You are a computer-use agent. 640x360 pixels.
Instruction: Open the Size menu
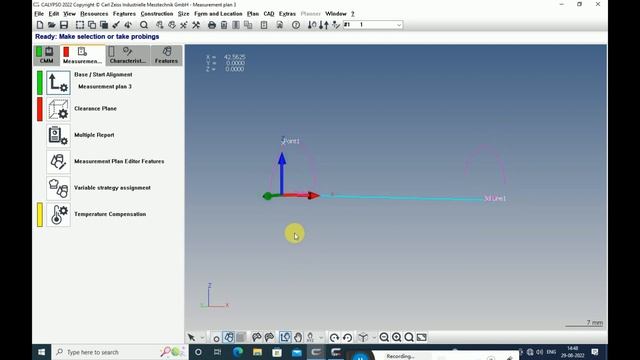[x=184, y=14]
